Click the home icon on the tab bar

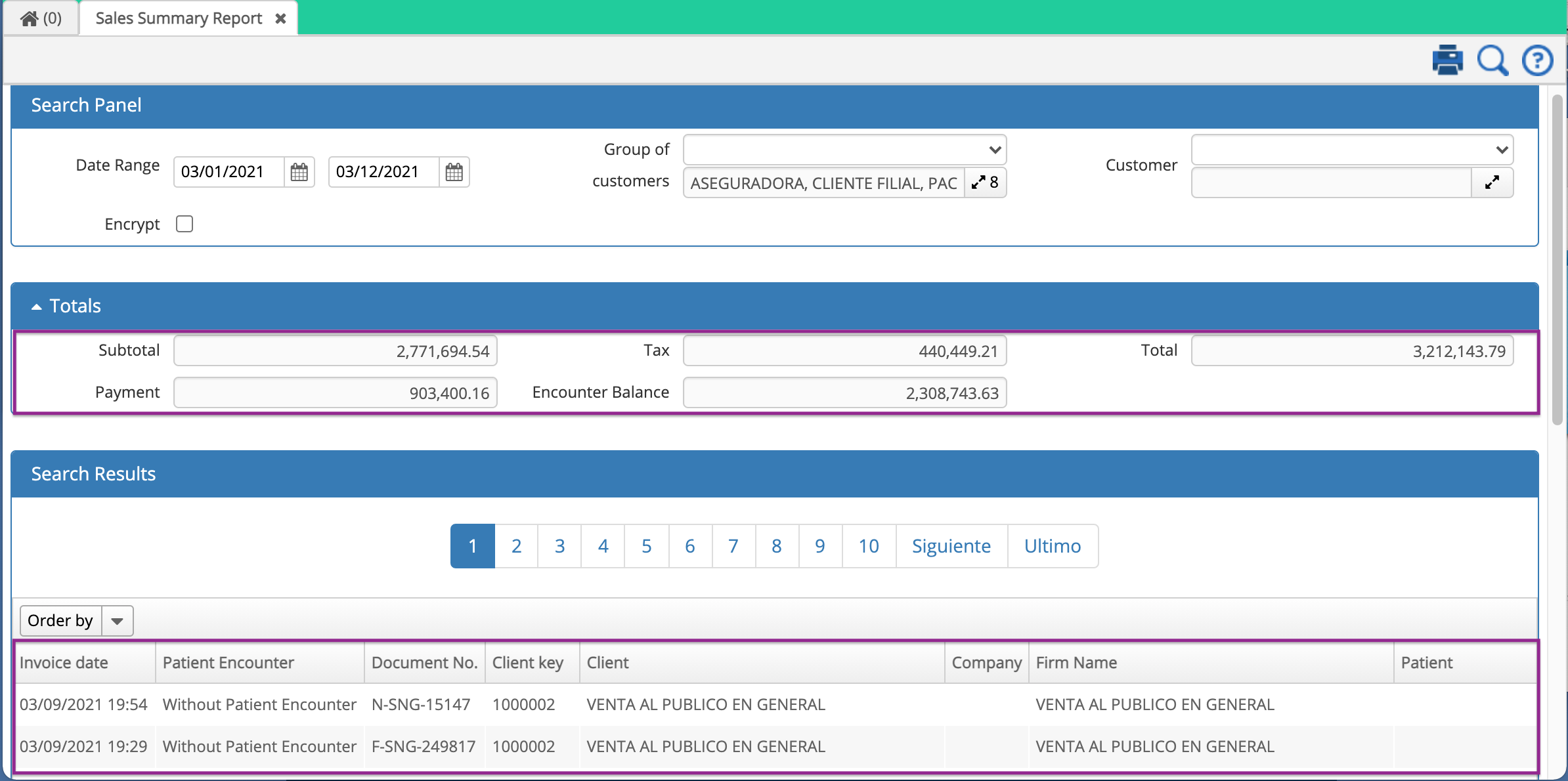click(x=28, y=18)
